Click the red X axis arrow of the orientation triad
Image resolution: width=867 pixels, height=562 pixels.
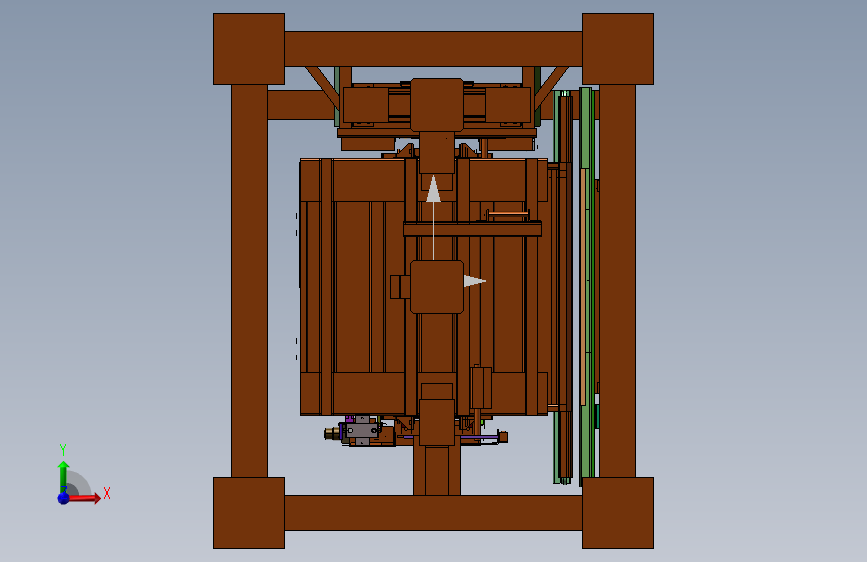point(85,498)
